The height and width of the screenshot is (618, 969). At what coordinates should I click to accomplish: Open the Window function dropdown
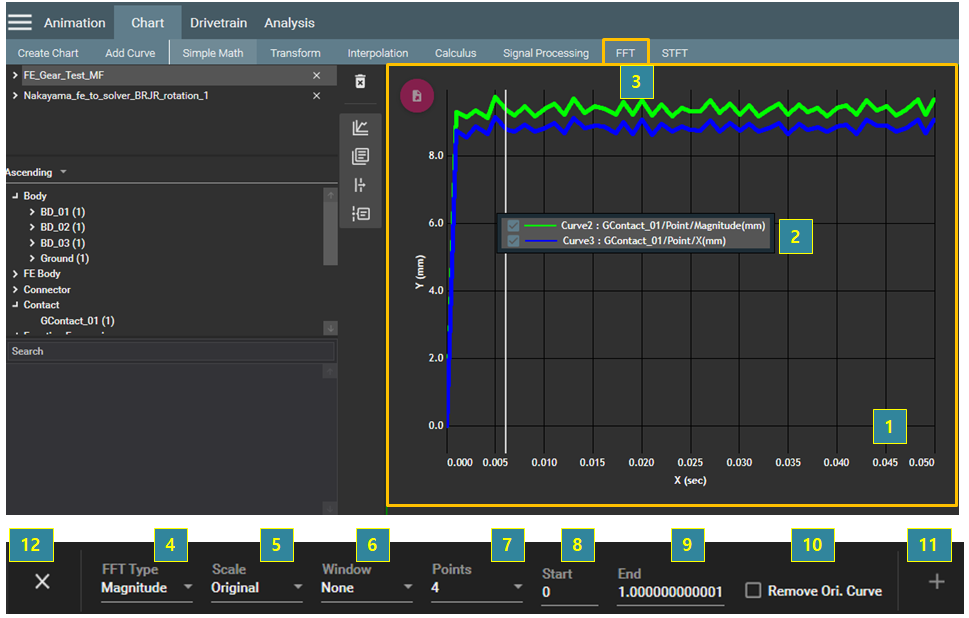(366, 588)
